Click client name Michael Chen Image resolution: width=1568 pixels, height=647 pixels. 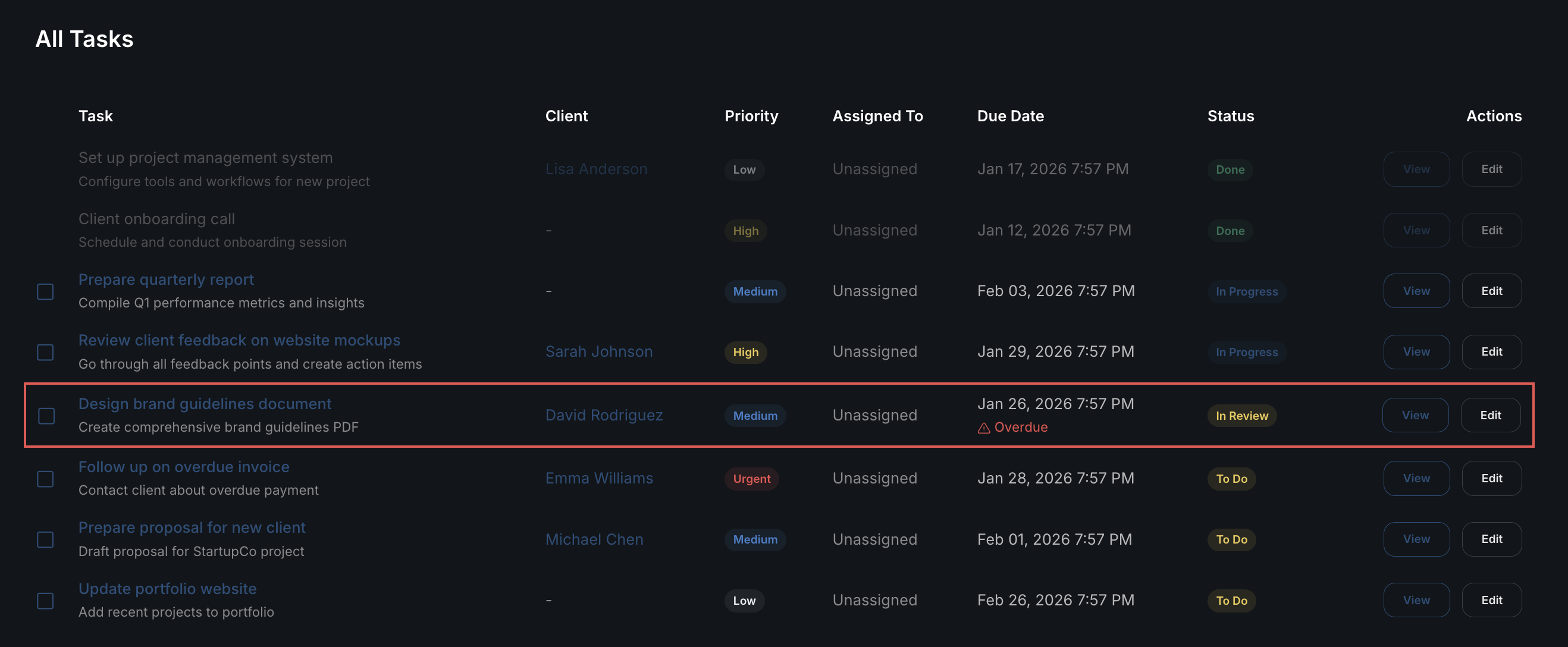coord(594,539)
